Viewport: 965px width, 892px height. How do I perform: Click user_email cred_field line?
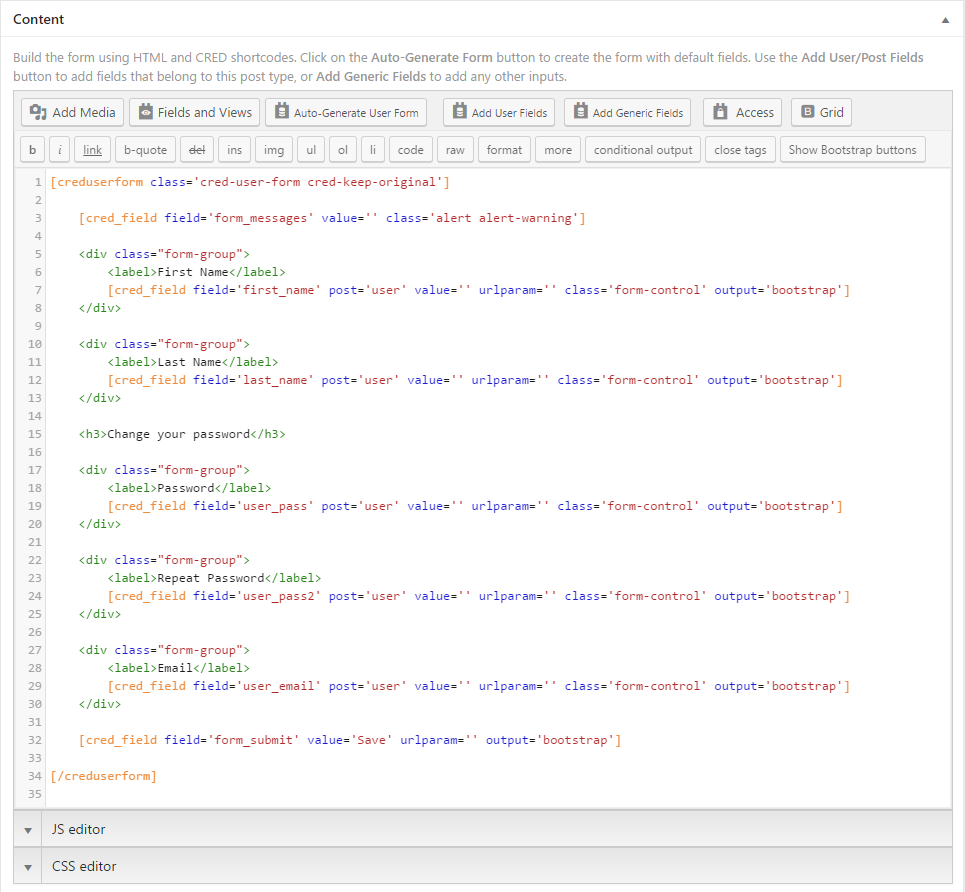(479, 686)
